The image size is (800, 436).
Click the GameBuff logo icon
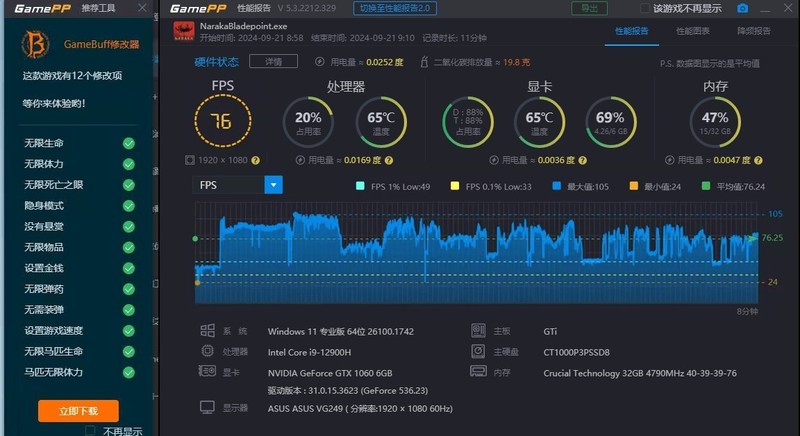tap(35, 44)
